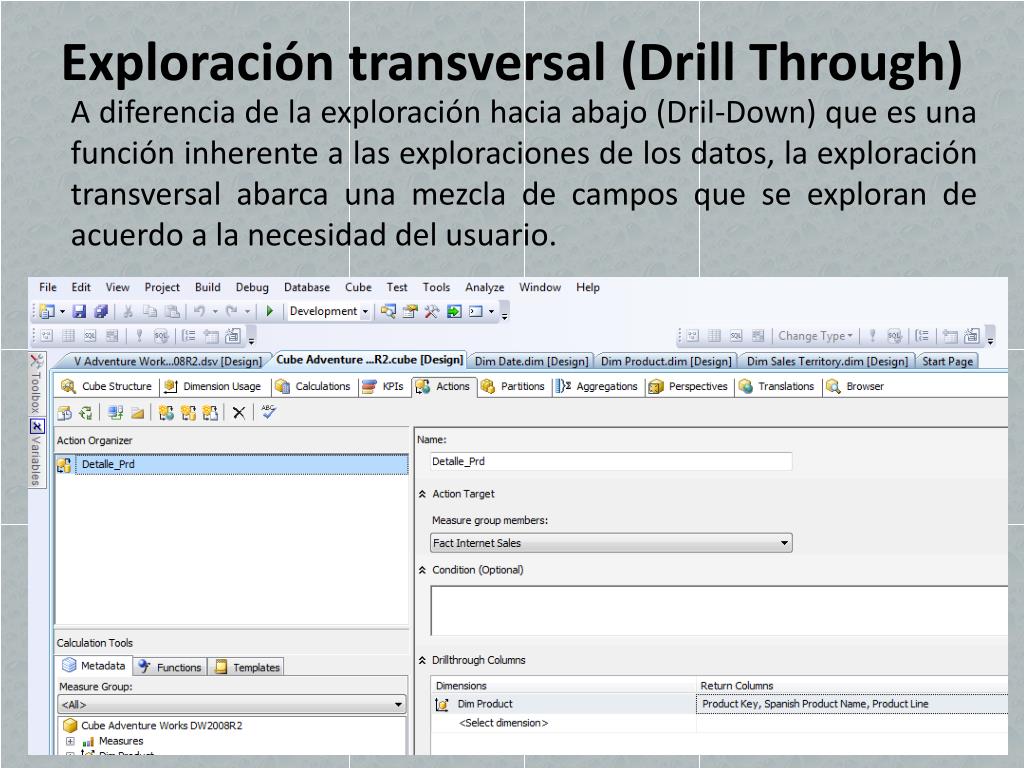Switch to Cube Structure tab
Viewport: 1024px width, 768px height.
106,387
